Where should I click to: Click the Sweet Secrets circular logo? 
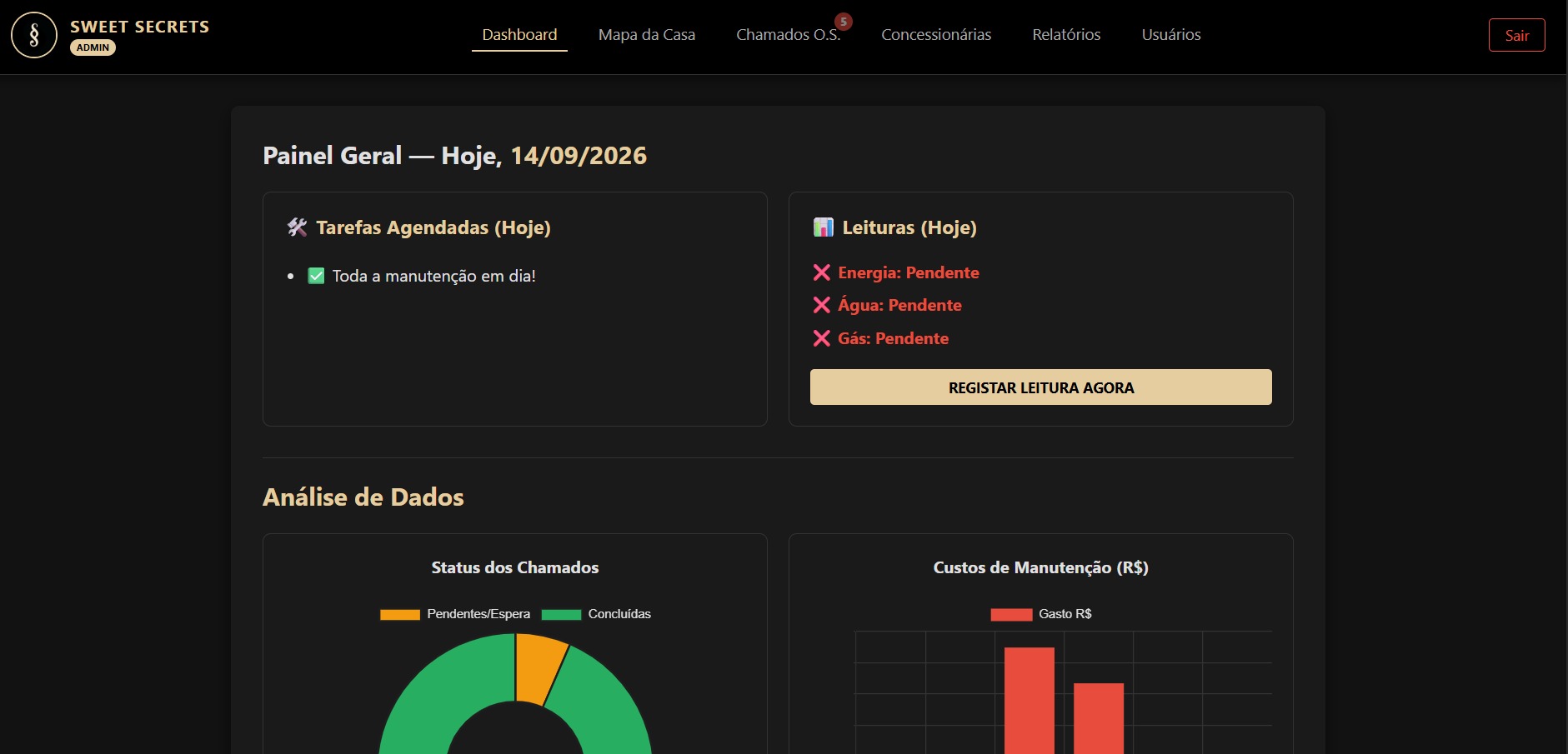(x=34, y=35)
